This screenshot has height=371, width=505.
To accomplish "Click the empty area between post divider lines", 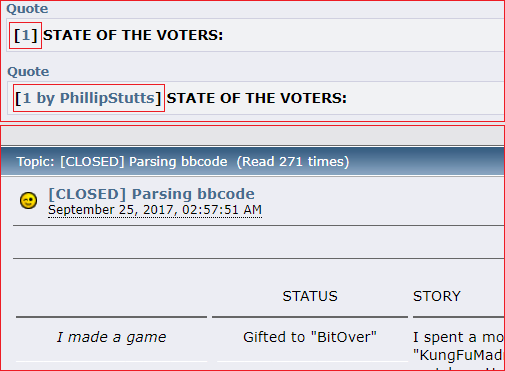I will [x=258, y=242].
